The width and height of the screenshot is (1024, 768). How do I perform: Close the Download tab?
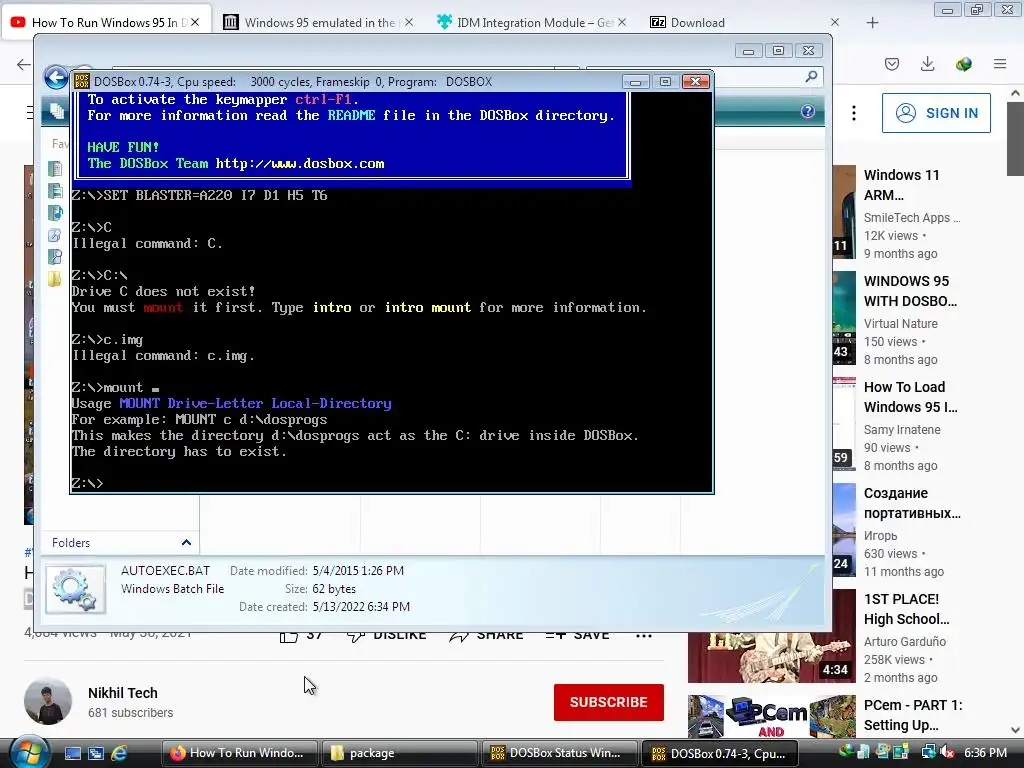(x=835, y=23)
